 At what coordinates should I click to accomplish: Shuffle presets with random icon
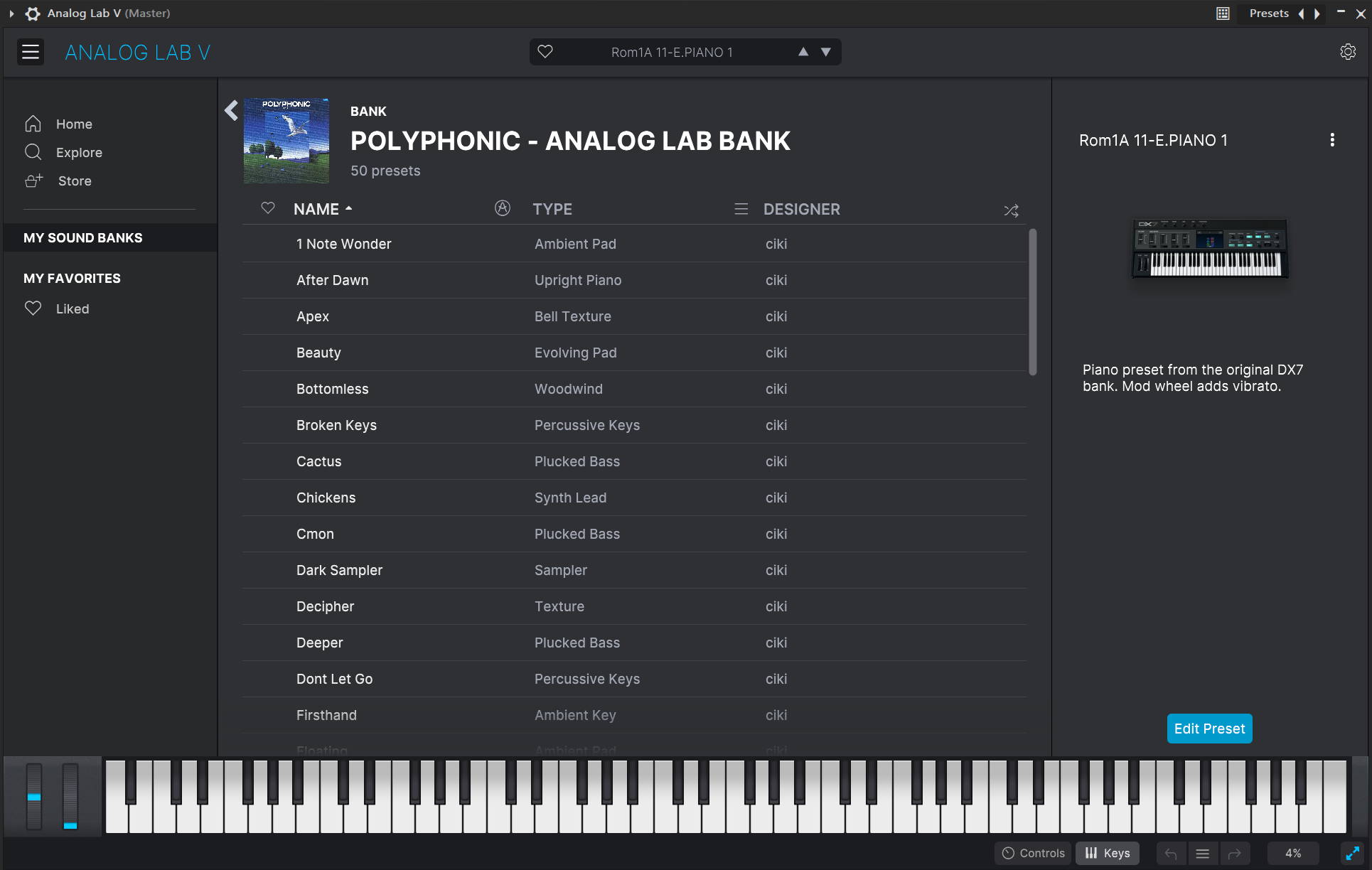(1011, 210)
